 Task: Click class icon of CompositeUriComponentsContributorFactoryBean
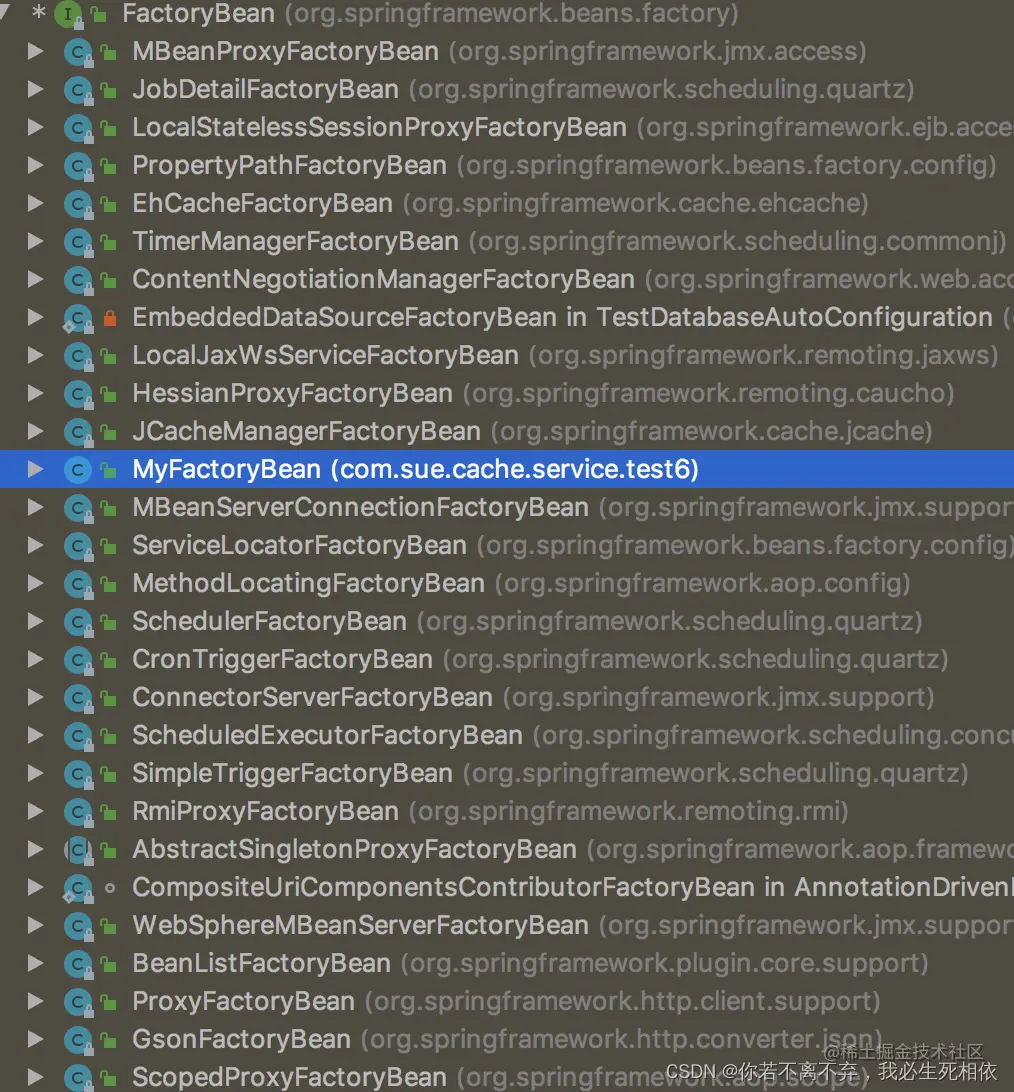tap(78, 888)
